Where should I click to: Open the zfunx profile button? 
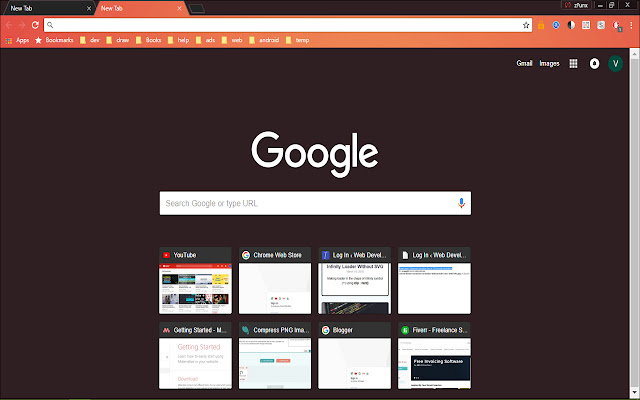[576, 5]
